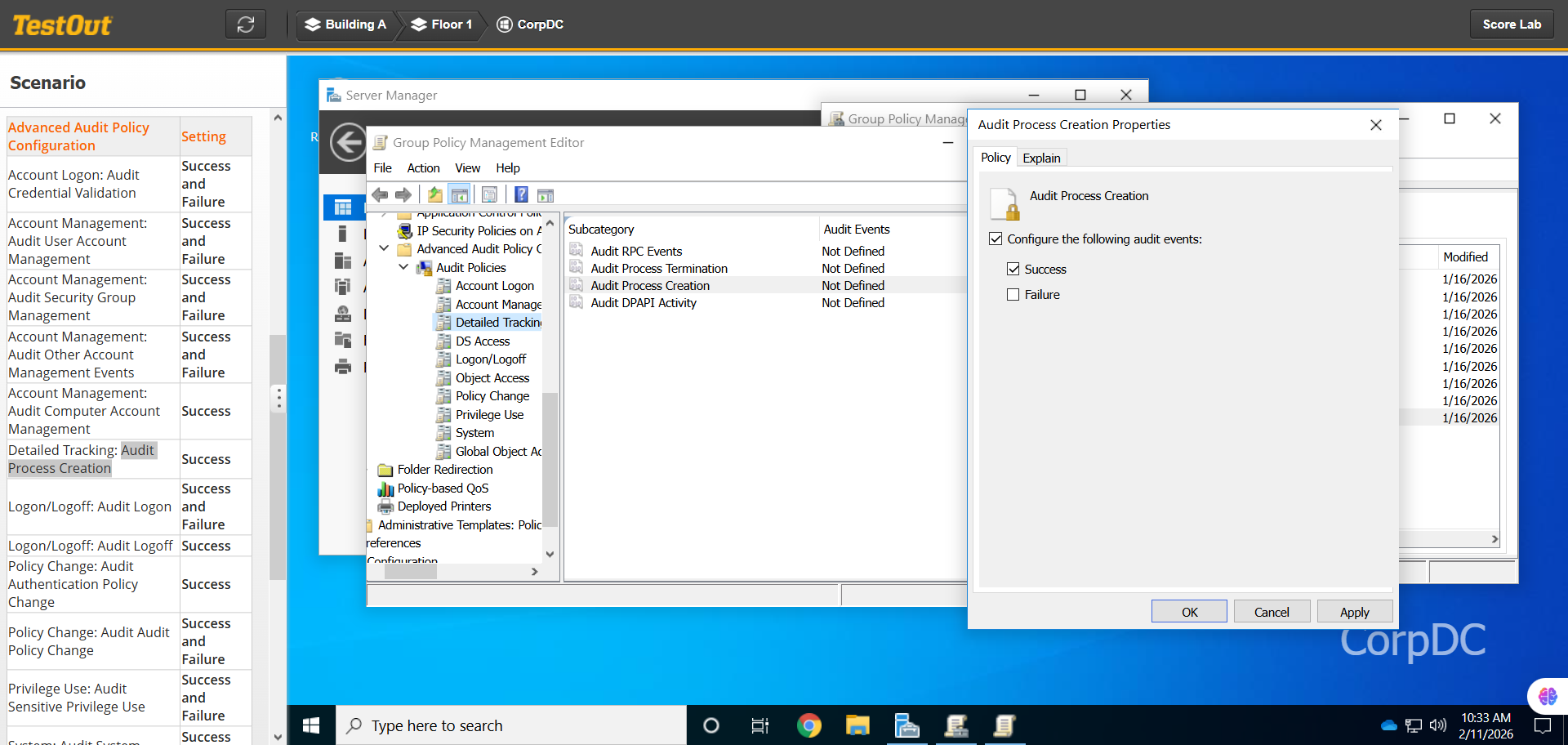Viewport: 1568px width, 745px height.
Task: Click the Show/Hide Action Pane icon
Action: (x=546, y=194)
